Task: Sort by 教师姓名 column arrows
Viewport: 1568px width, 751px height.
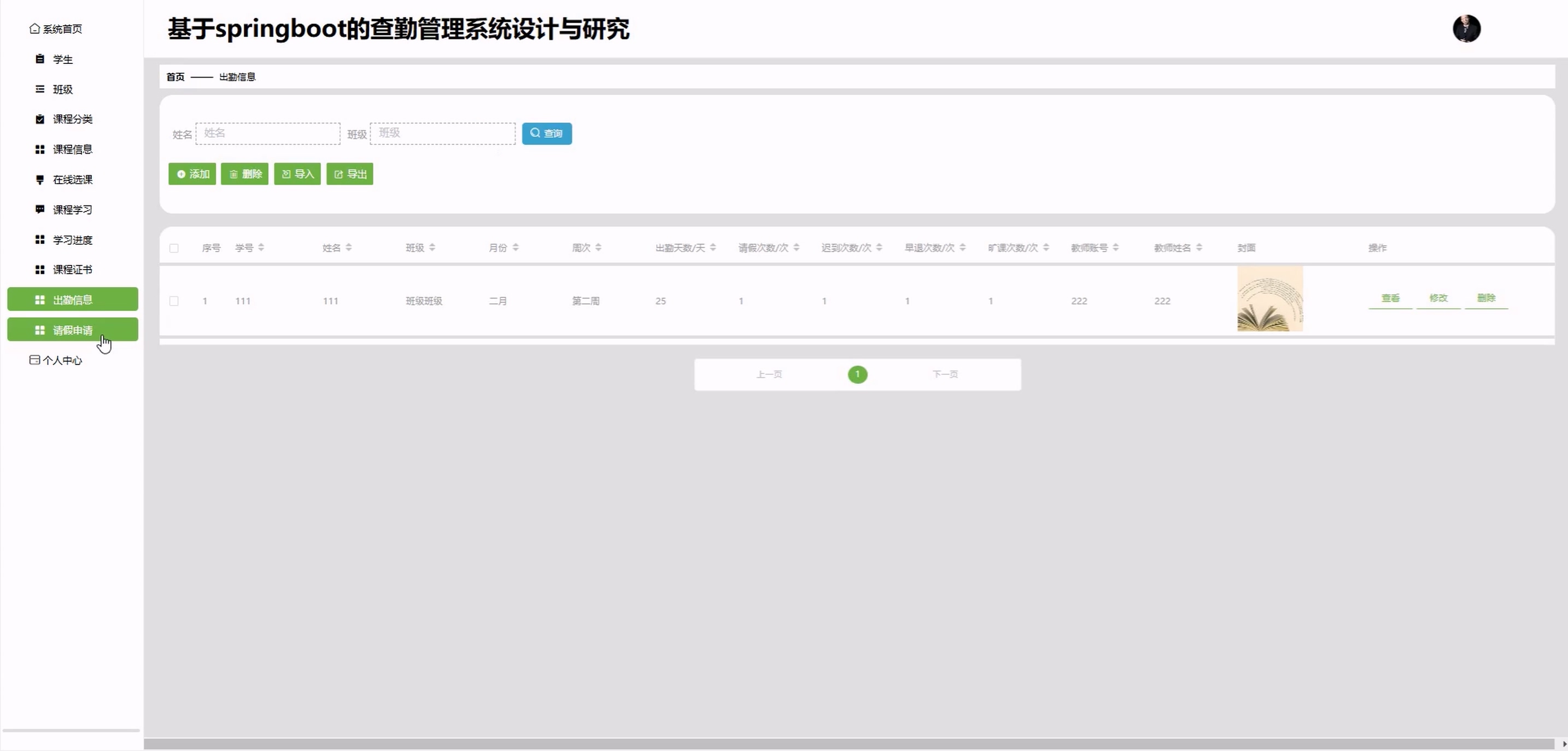Action: click(1198, 248)
